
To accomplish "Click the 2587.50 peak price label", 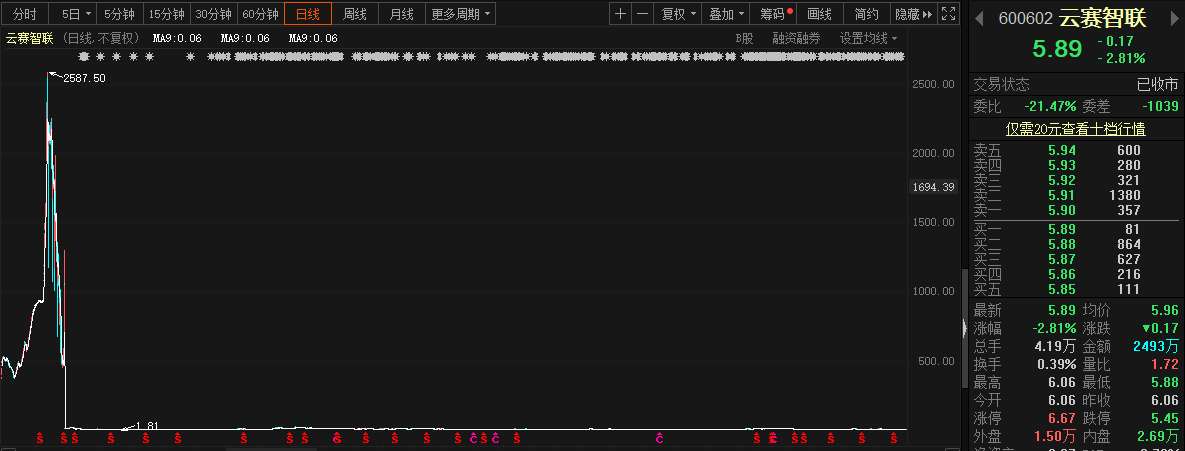I will [85, 78].
